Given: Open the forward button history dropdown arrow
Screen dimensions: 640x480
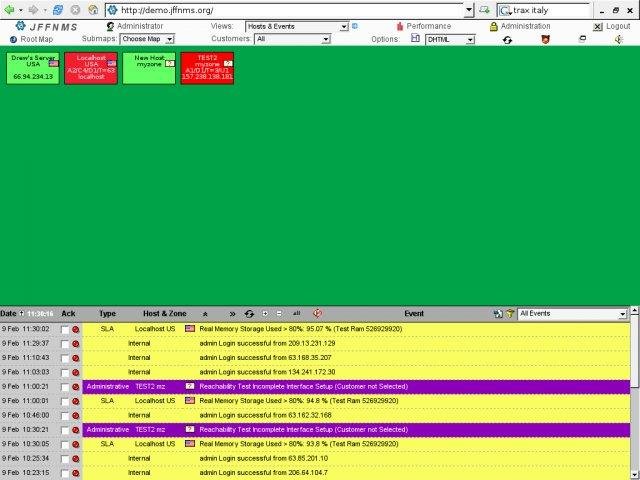Looking at the screenshot, I should coord(45,10).
